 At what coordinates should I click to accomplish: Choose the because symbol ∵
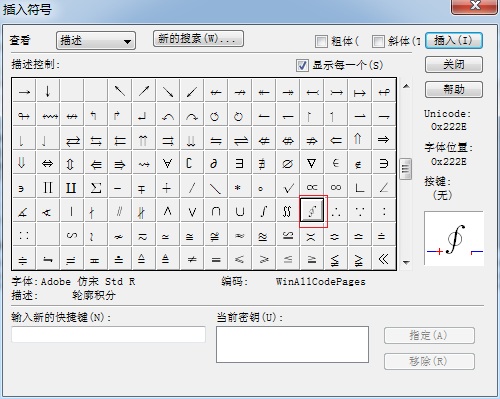(360, 211)
